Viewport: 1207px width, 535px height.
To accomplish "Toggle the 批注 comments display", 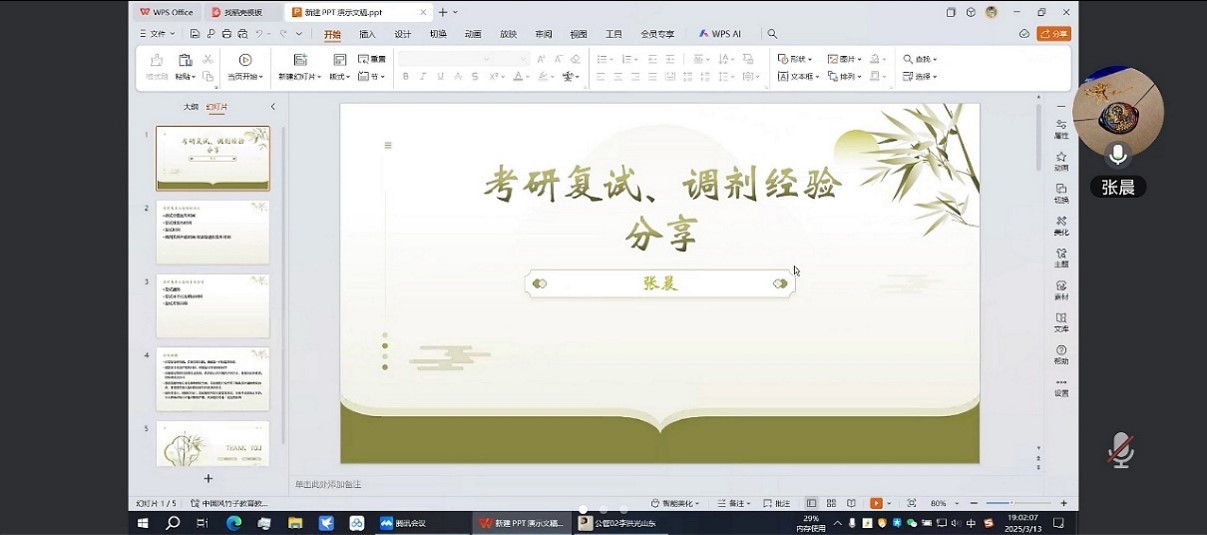I will pos(777,503).
